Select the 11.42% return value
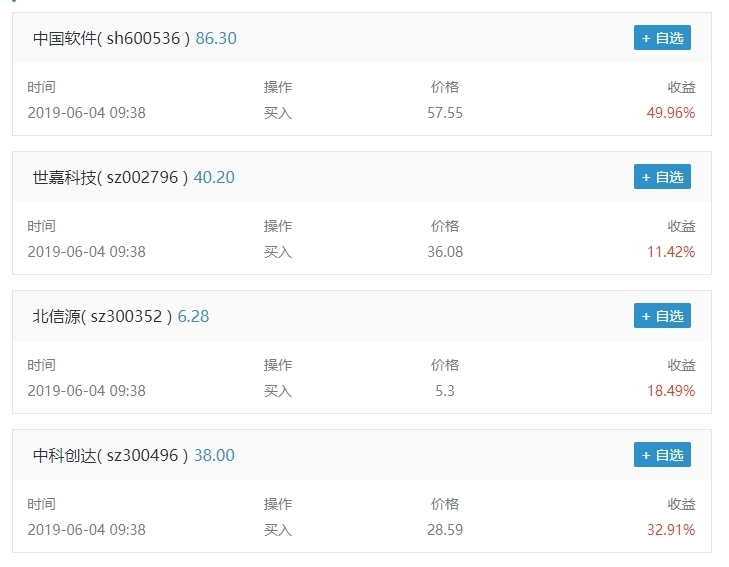The image size is (729, 567). pos(671,252)
